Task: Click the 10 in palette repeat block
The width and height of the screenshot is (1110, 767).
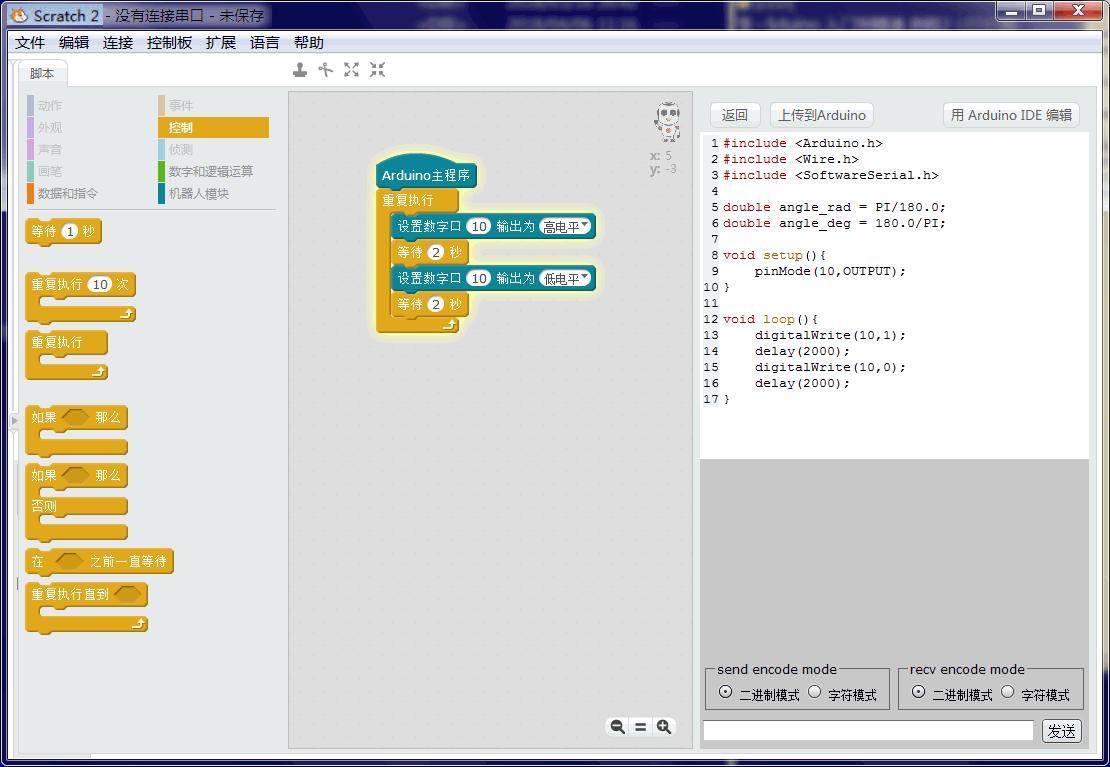Action: coord(100,284)
